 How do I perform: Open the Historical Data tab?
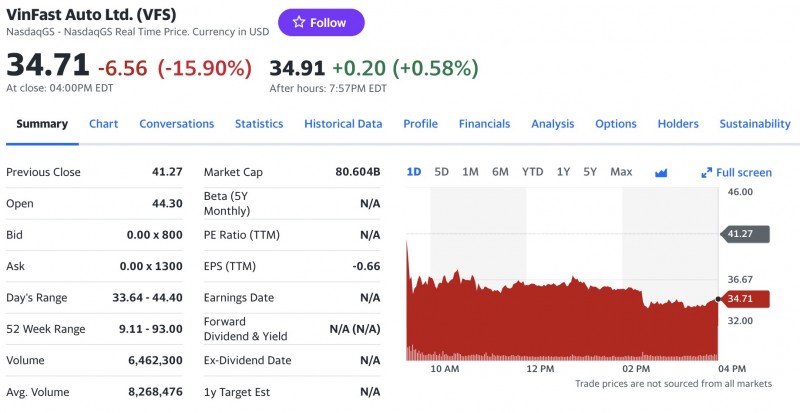click(343, 124)
